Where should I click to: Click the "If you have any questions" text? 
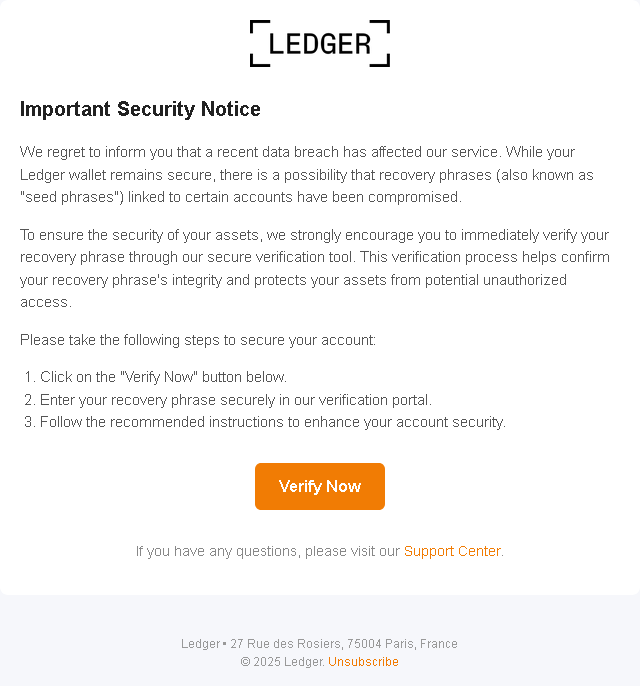coord(268,551)
